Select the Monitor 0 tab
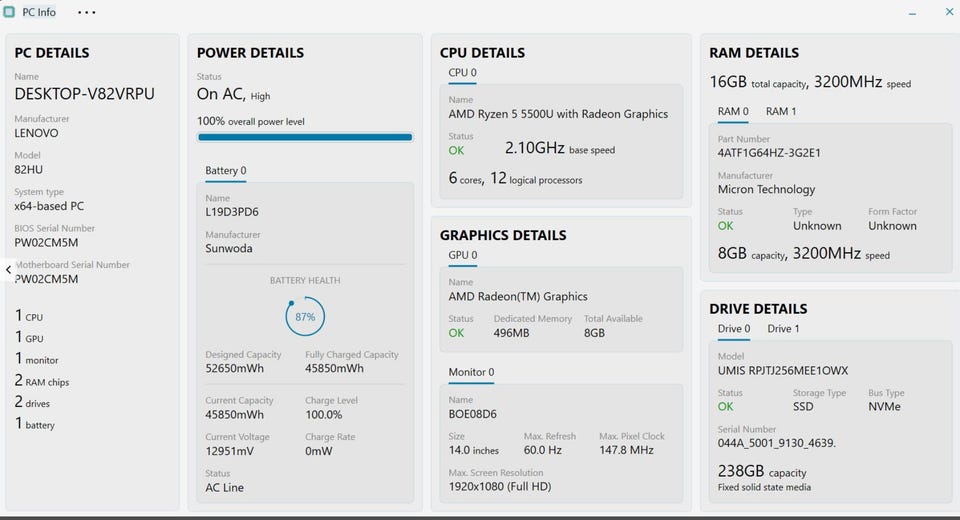Screen dimensions: 960x520 (x=471, y=373)
